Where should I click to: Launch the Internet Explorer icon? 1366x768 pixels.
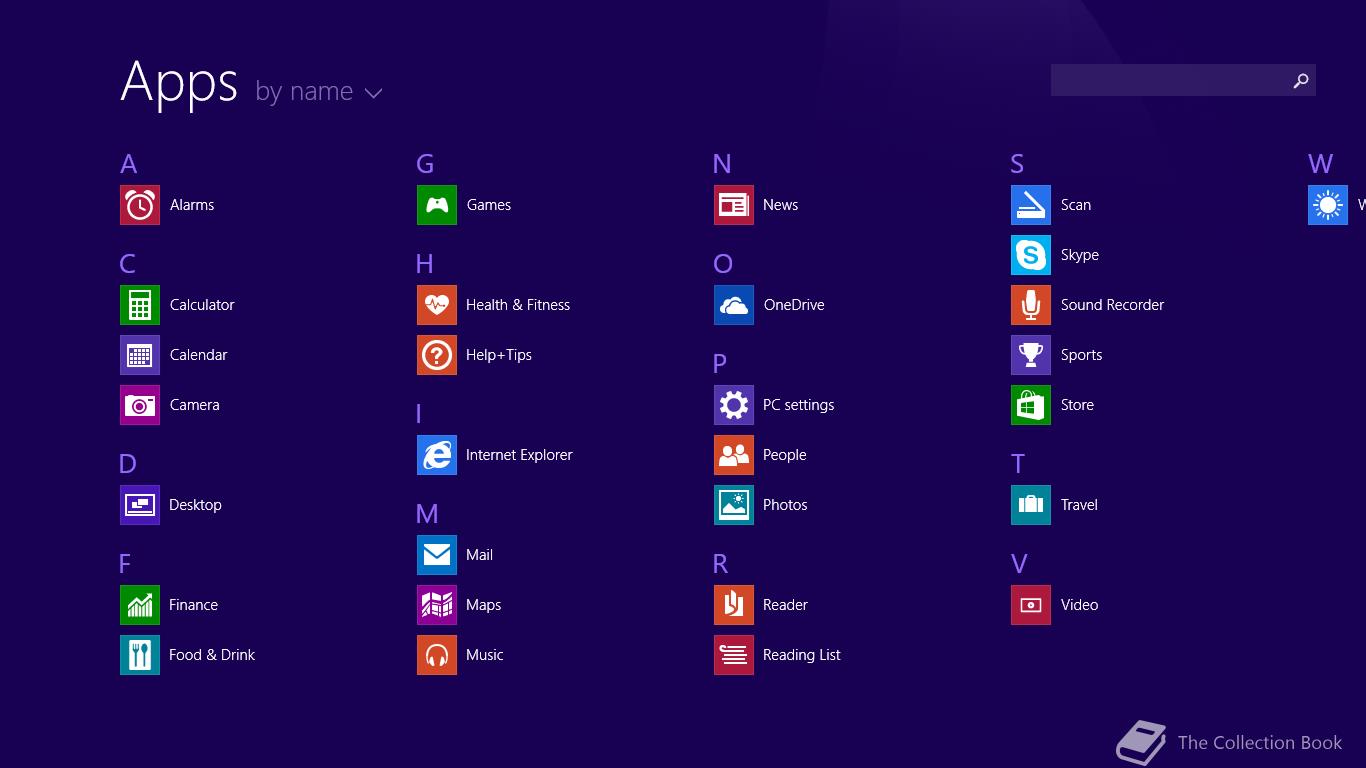point(437,455)
